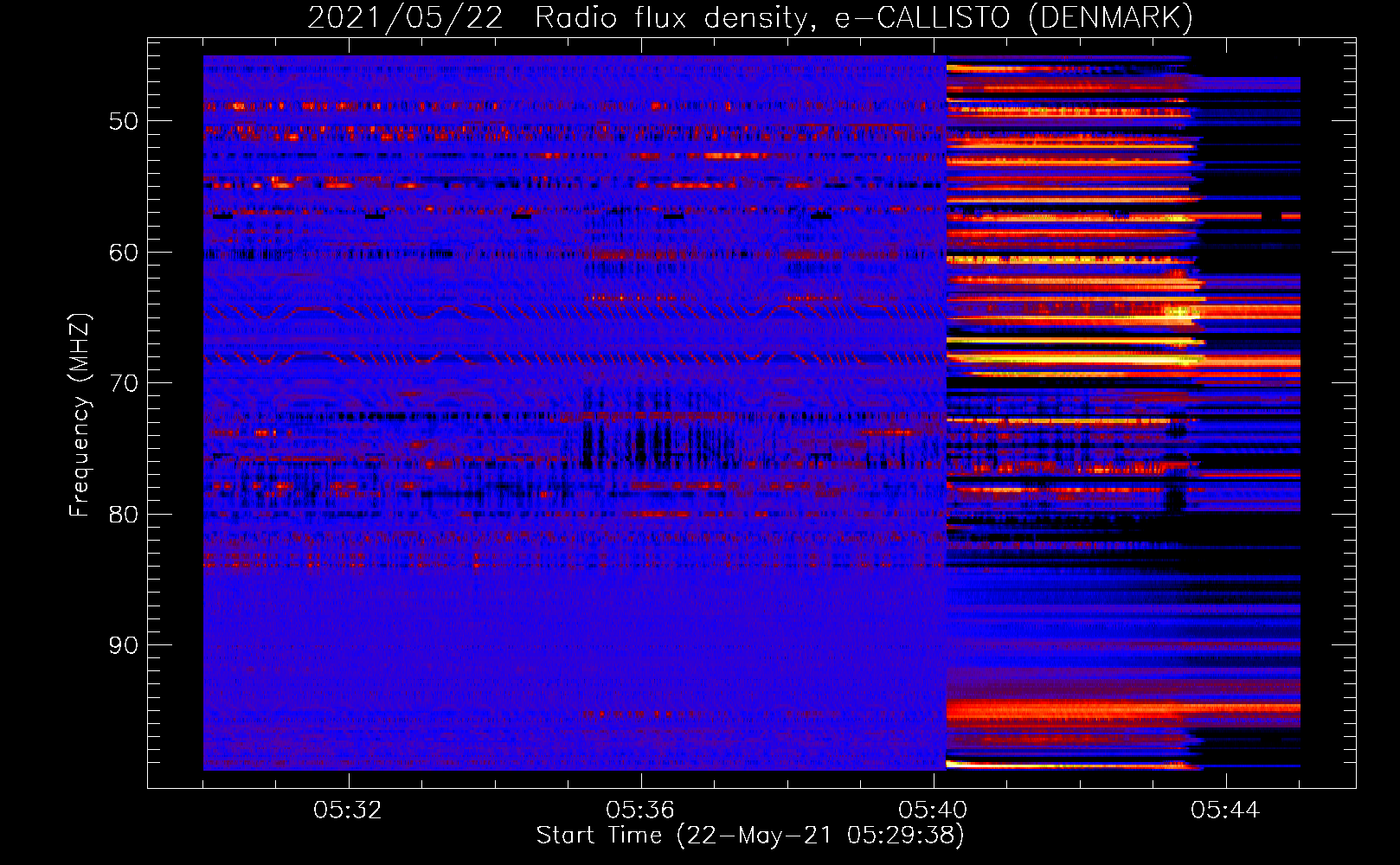
Task: Click the 05:44 time axis label
Action: (1225, 811)
